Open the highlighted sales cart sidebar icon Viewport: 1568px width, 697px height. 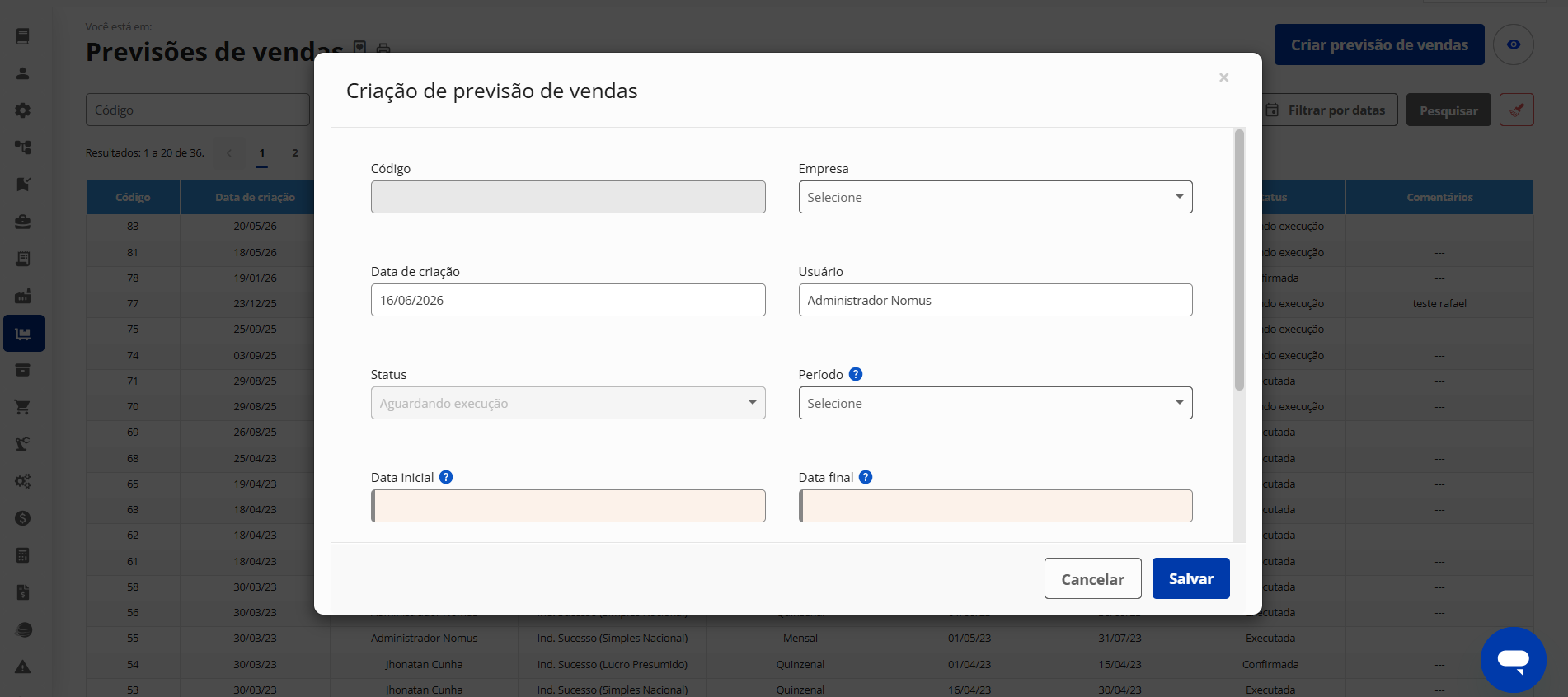pos(23,334)
